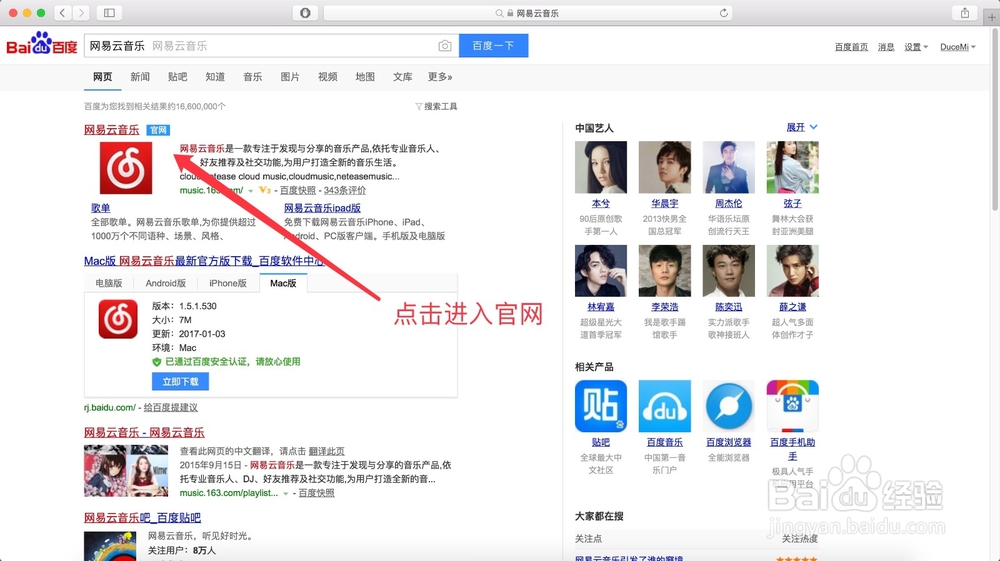Click the Mac version app icon
1000x561 pixels.
point(118,319)
